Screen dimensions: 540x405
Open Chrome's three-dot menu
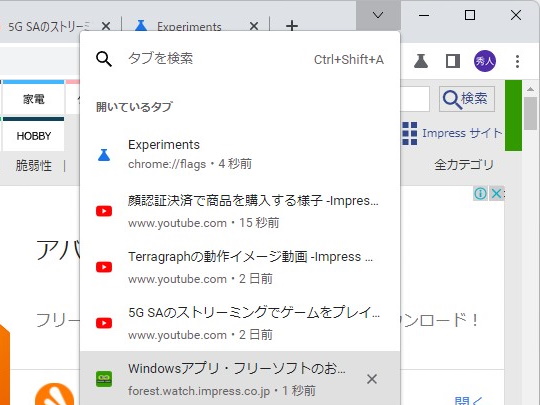click(x=517, y=61)
